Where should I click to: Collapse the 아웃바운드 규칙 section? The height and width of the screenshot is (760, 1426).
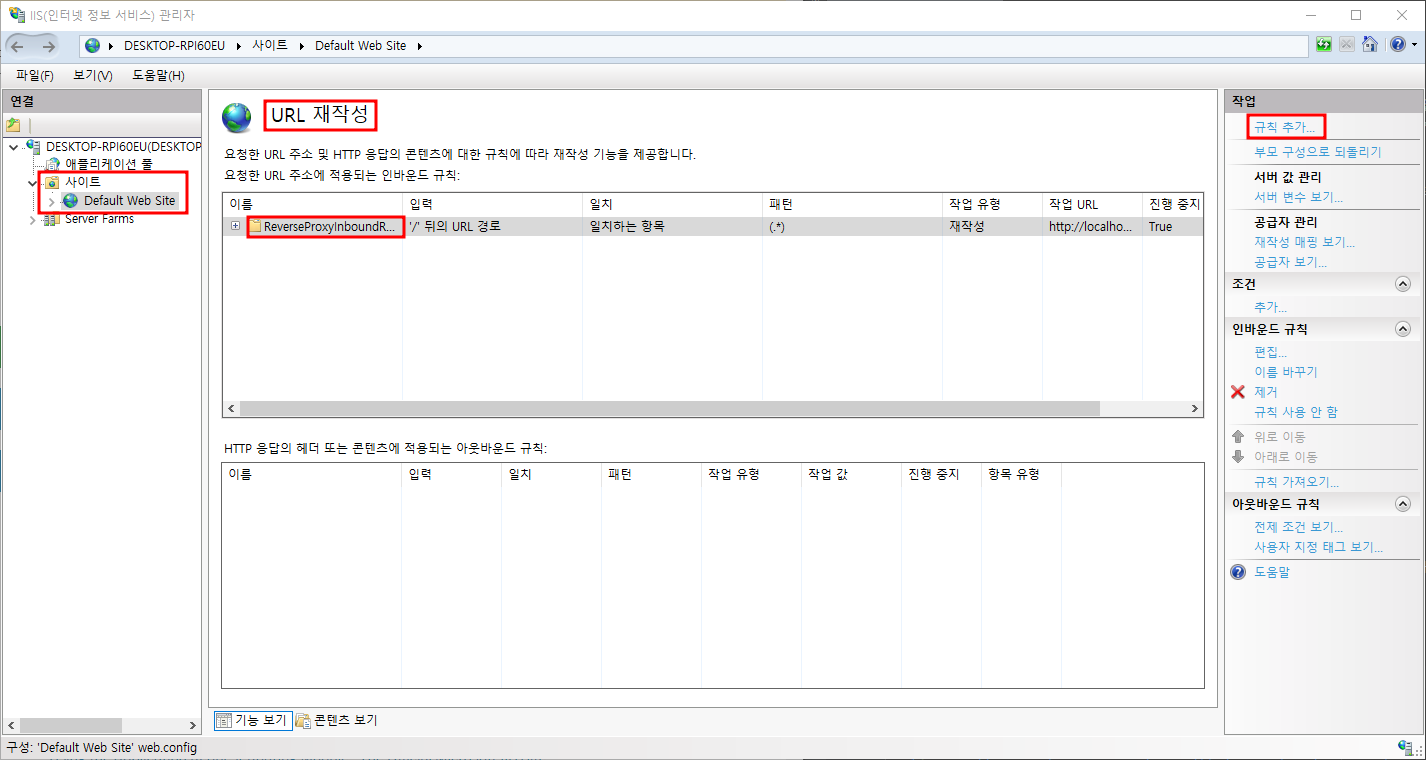pos(1402,504)
